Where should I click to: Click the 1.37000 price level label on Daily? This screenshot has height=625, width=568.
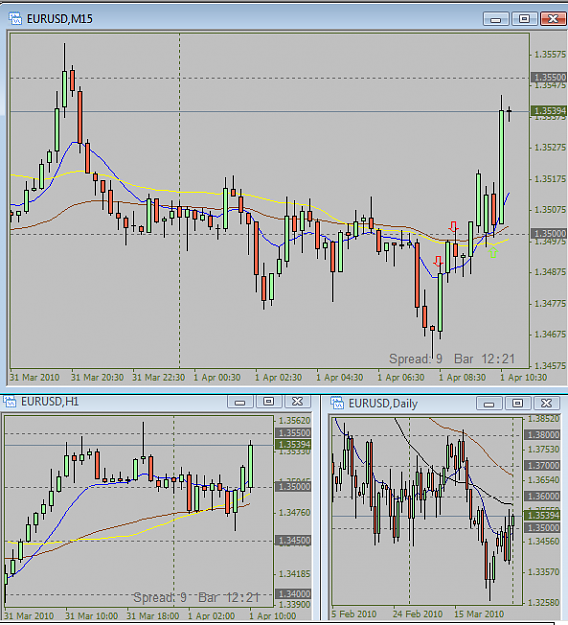click(542, 465)
